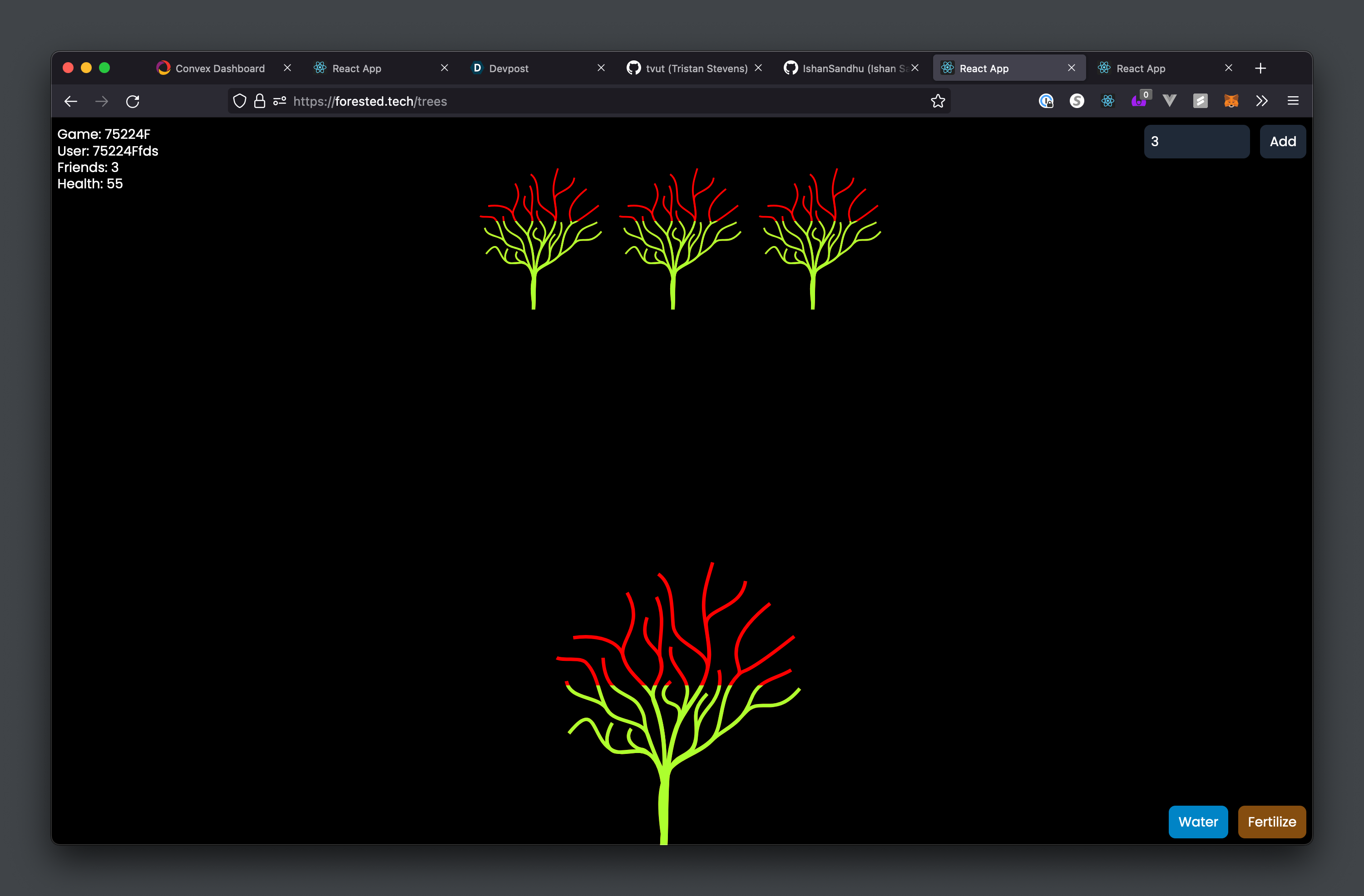Click the purple extension with the 0 badge
The height and width of the screenshot is (896, 1364).
(x=1138, y=101)
